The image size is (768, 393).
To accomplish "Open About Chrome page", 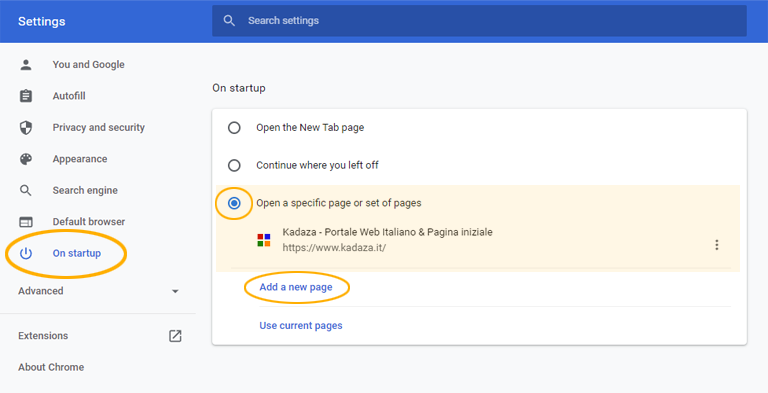I will pyautogui.click(x=51, y=367).
